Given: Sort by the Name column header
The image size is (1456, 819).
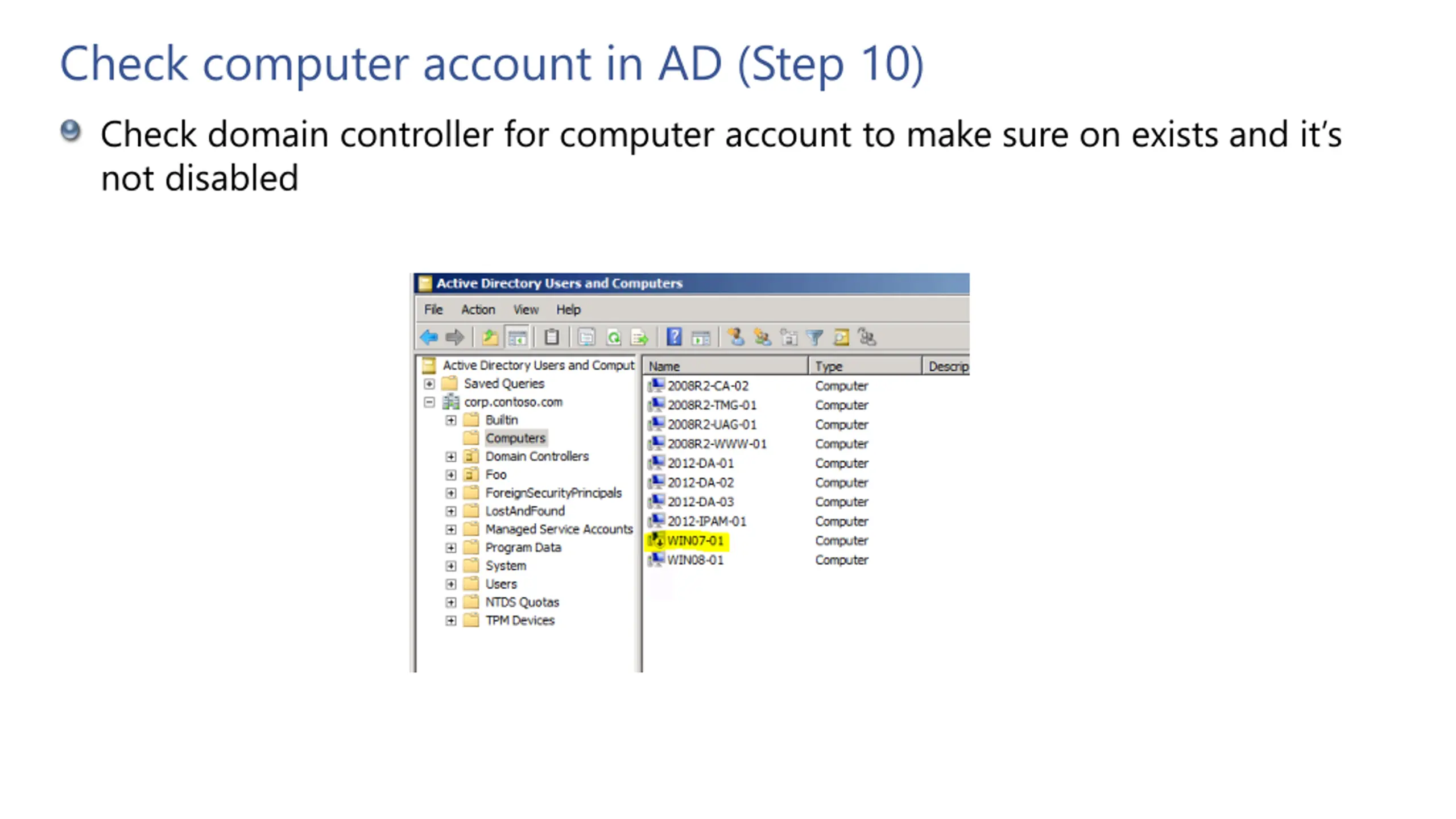Looking at the screenshot, I should (x=725, y=366).
